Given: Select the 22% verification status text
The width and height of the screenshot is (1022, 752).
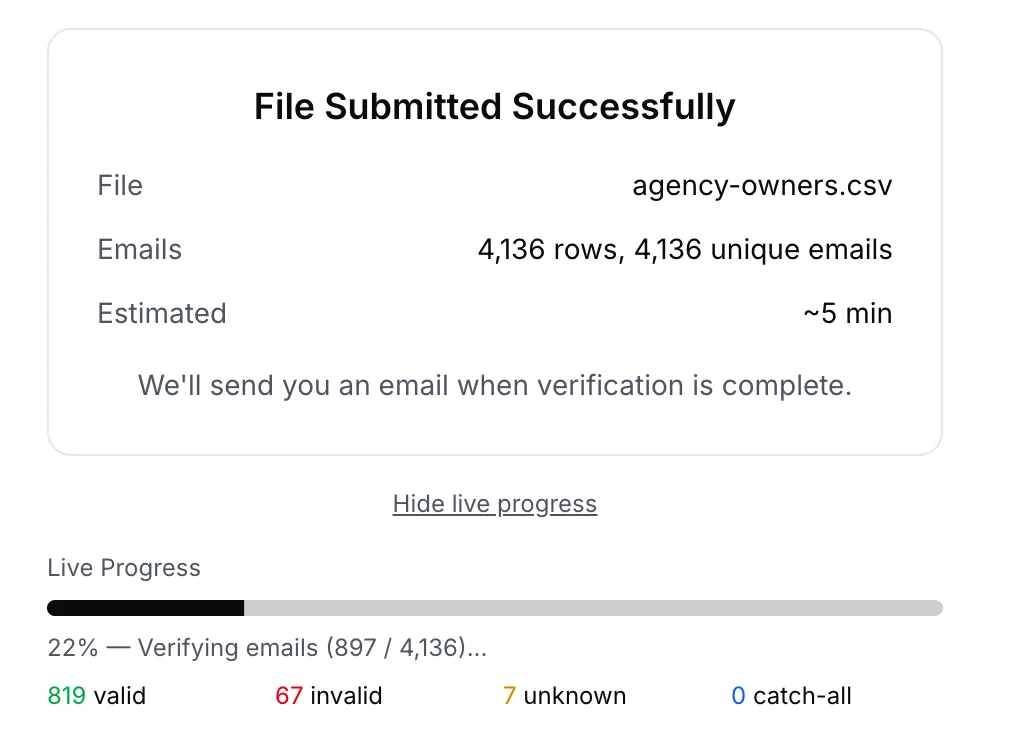Looking at the screenshot, I should 265,647.
